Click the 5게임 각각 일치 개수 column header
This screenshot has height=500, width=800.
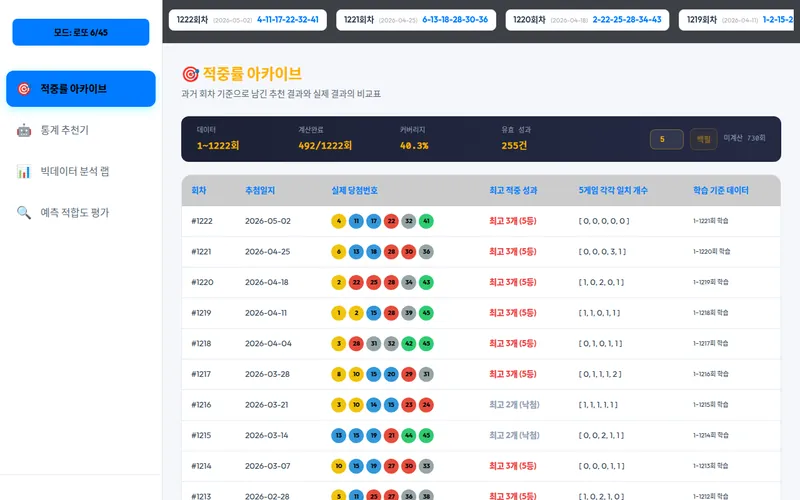pyautogui.click(x=613, y=190)
